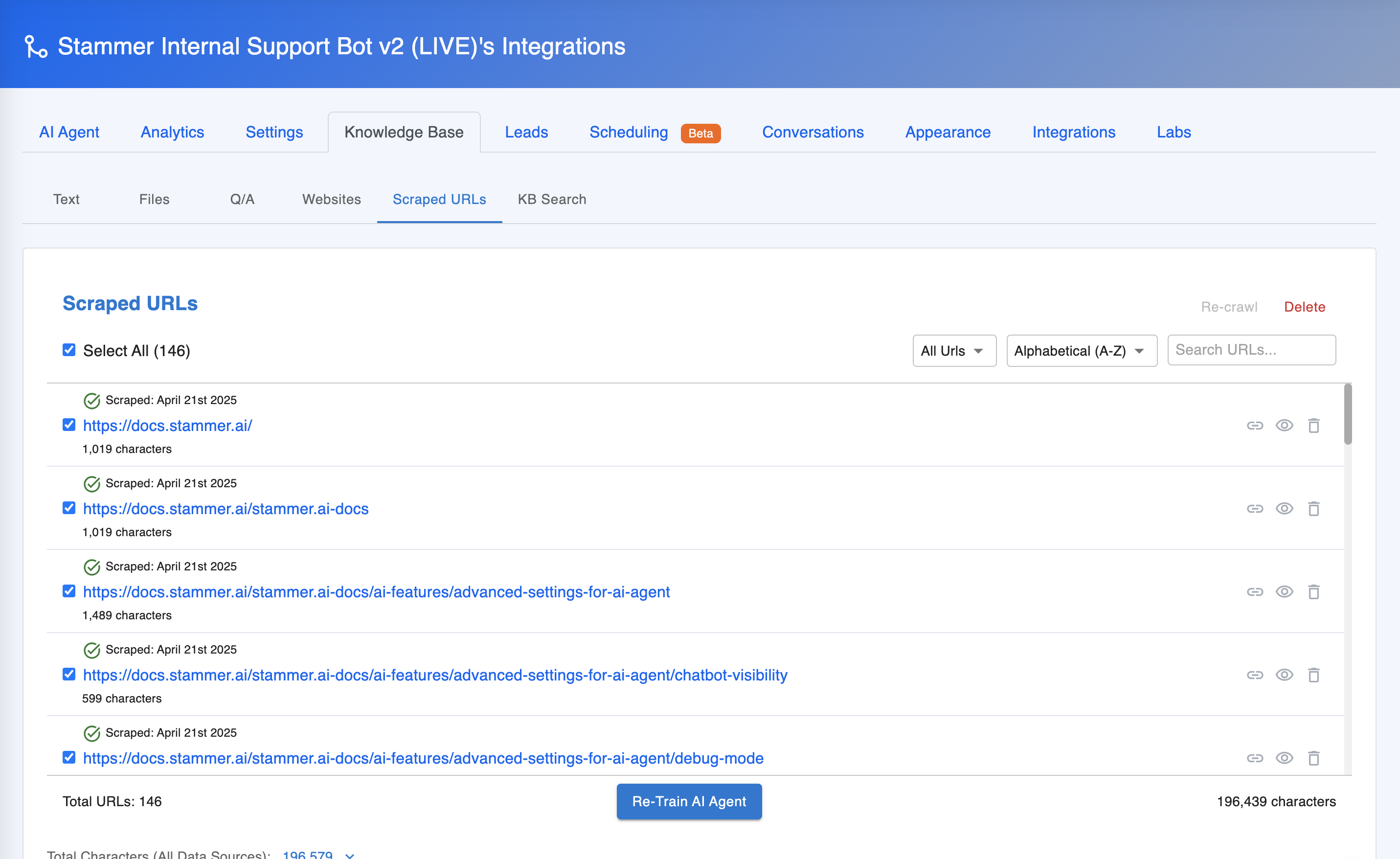Click the '1,489 characters' count
Screen dimensions: 1400x859
(127, 615)
